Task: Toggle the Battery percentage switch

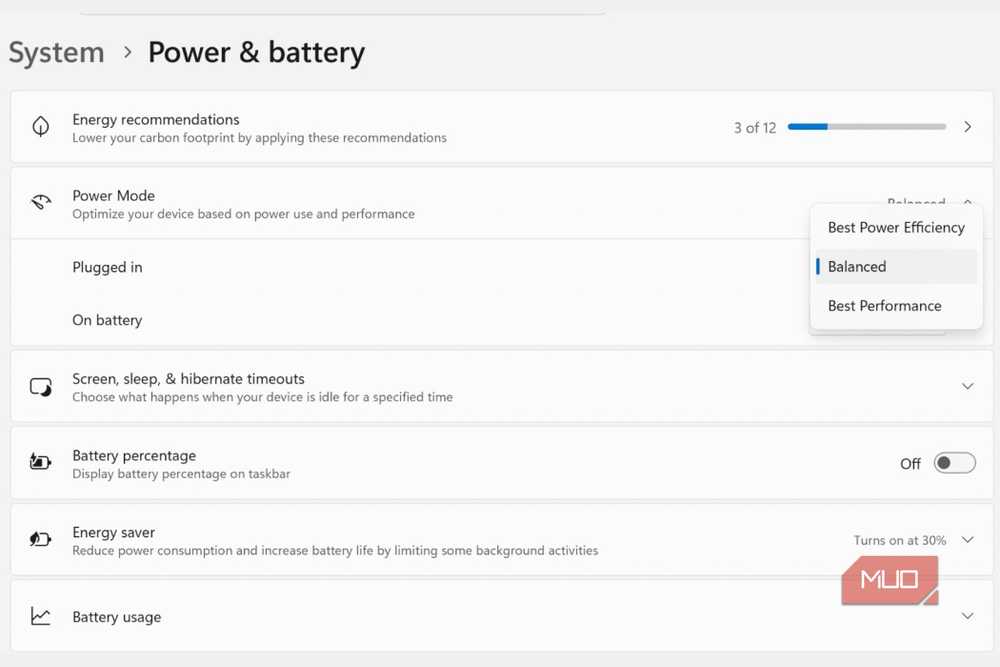Action: tap(955, 463)
